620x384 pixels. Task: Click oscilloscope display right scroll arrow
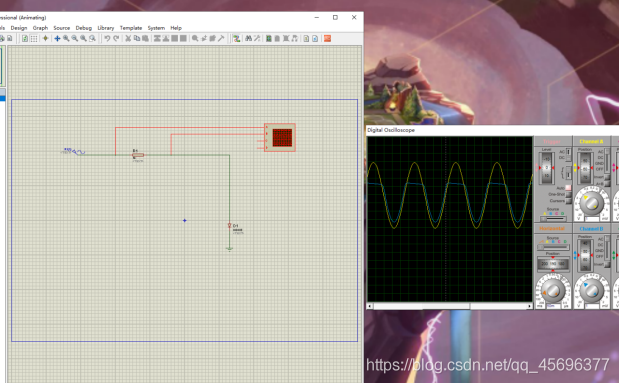click(x=530, y=306)
